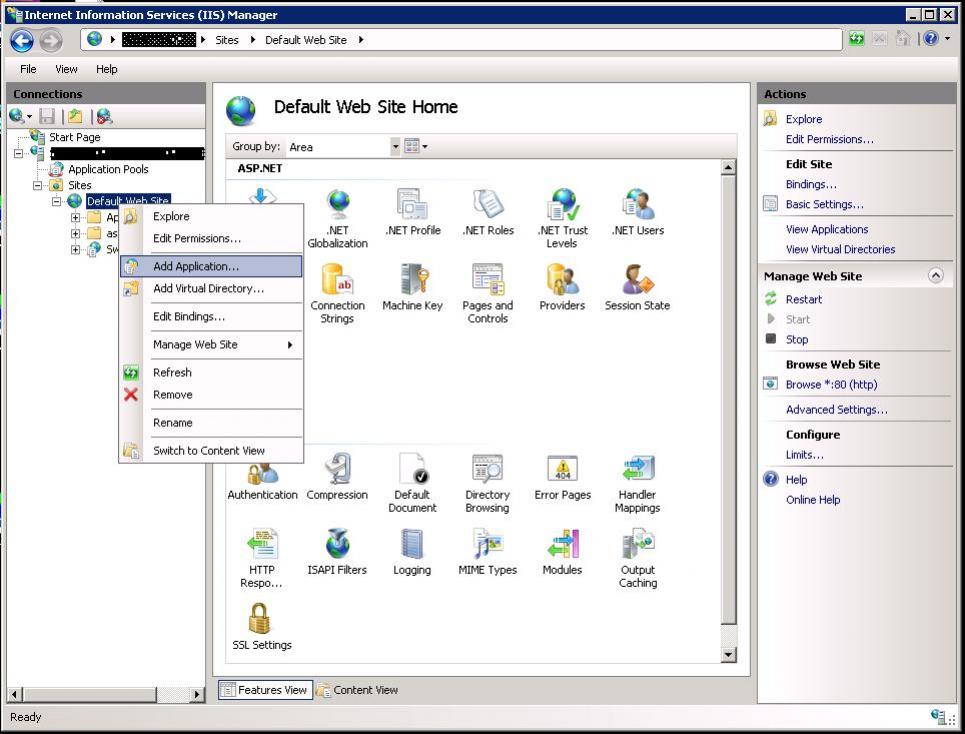
Task: Click the Basic Settings link
Action: pyautogui.click(x=824, y=204)
